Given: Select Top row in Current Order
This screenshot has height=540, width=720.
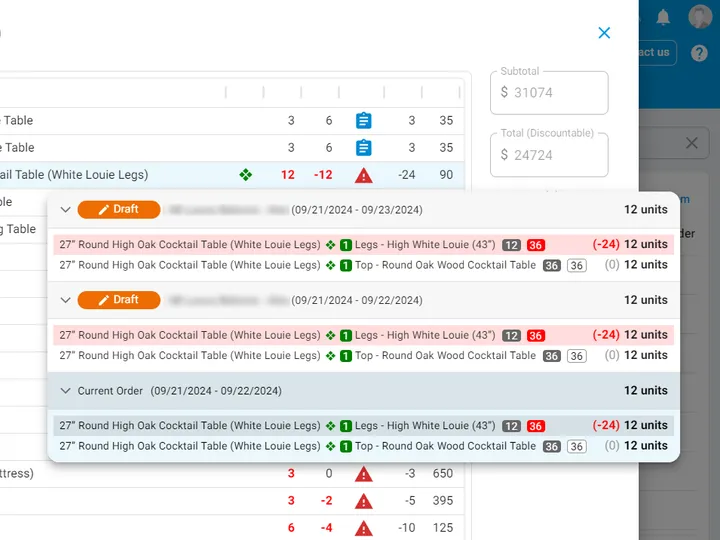Looking at the screenshot, I should click(x=364, y=446).
